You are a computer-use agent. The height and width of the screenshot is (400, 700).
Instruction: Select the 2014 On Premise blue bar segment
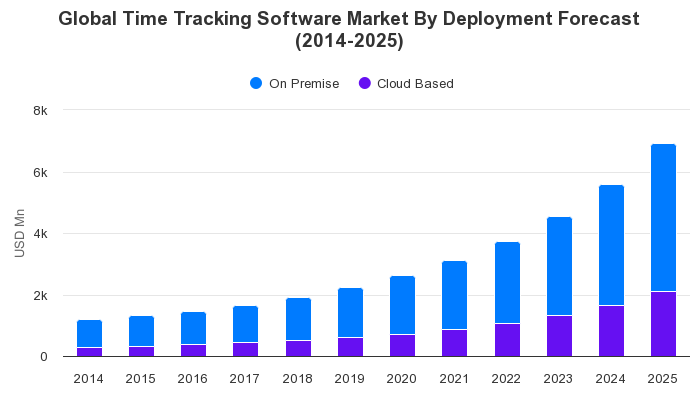click(89, 333)
